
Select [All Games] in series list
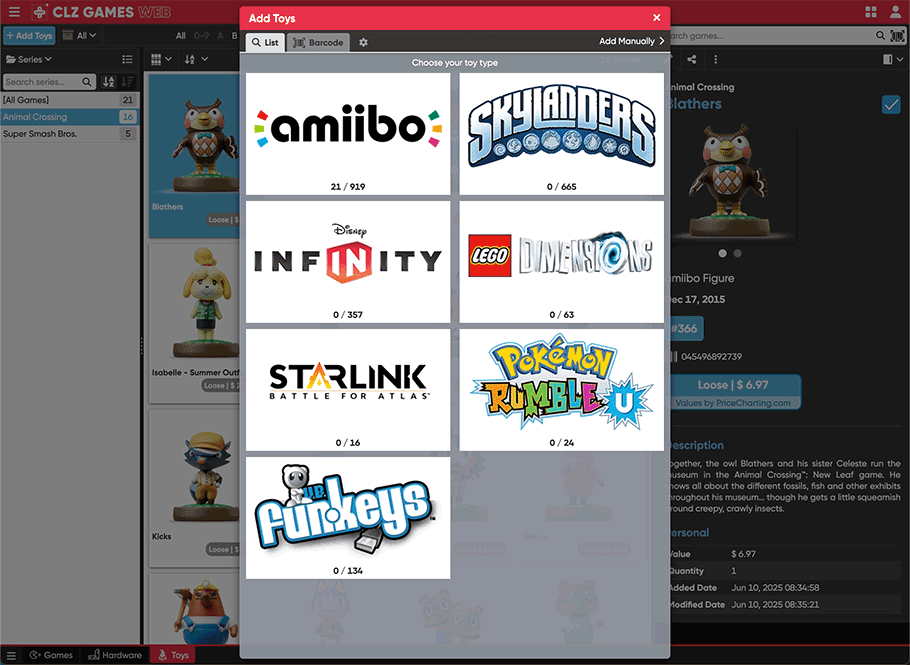click(70, 100)
